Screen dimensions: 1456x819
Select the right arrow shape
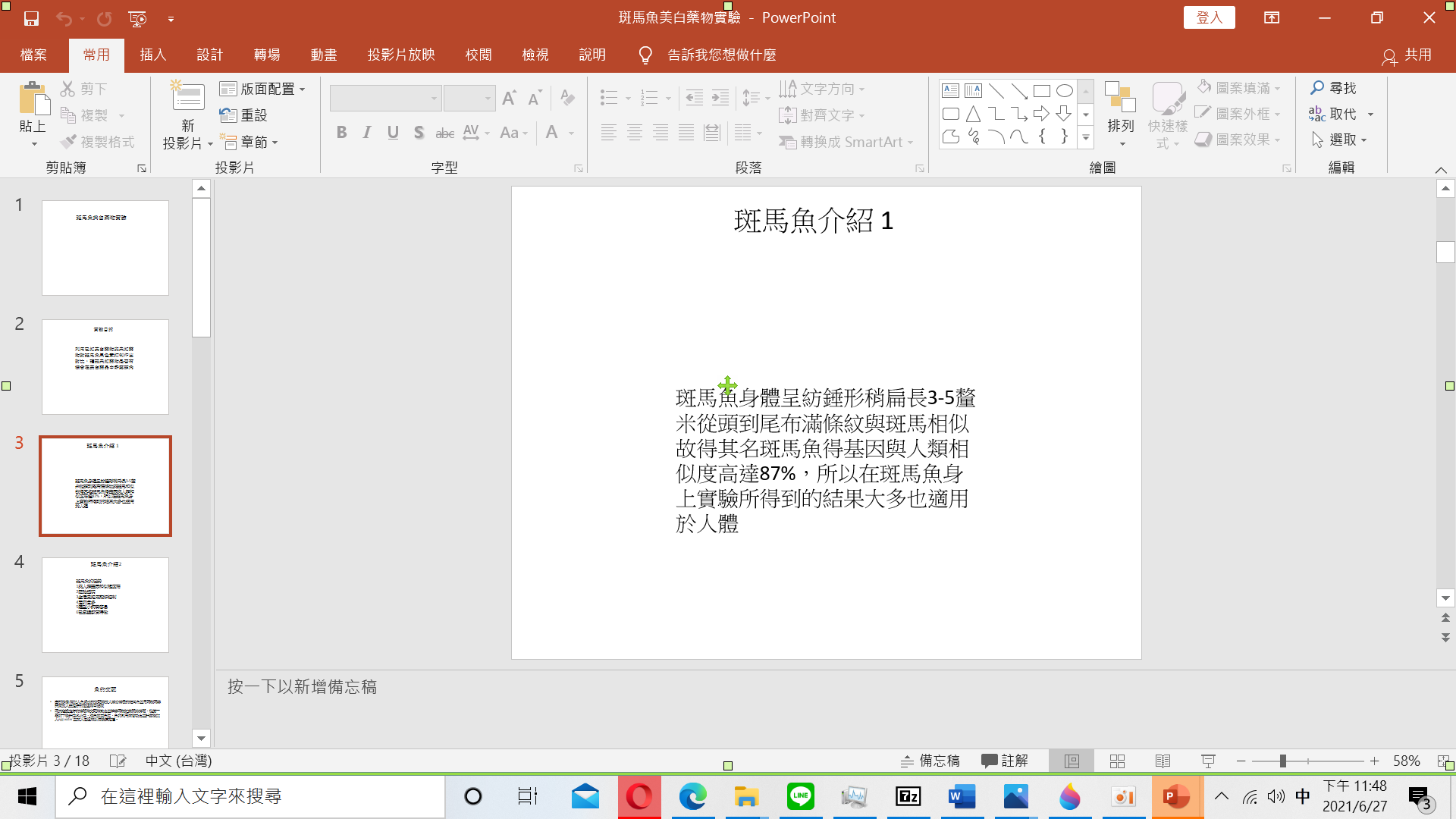(1042, 114)
